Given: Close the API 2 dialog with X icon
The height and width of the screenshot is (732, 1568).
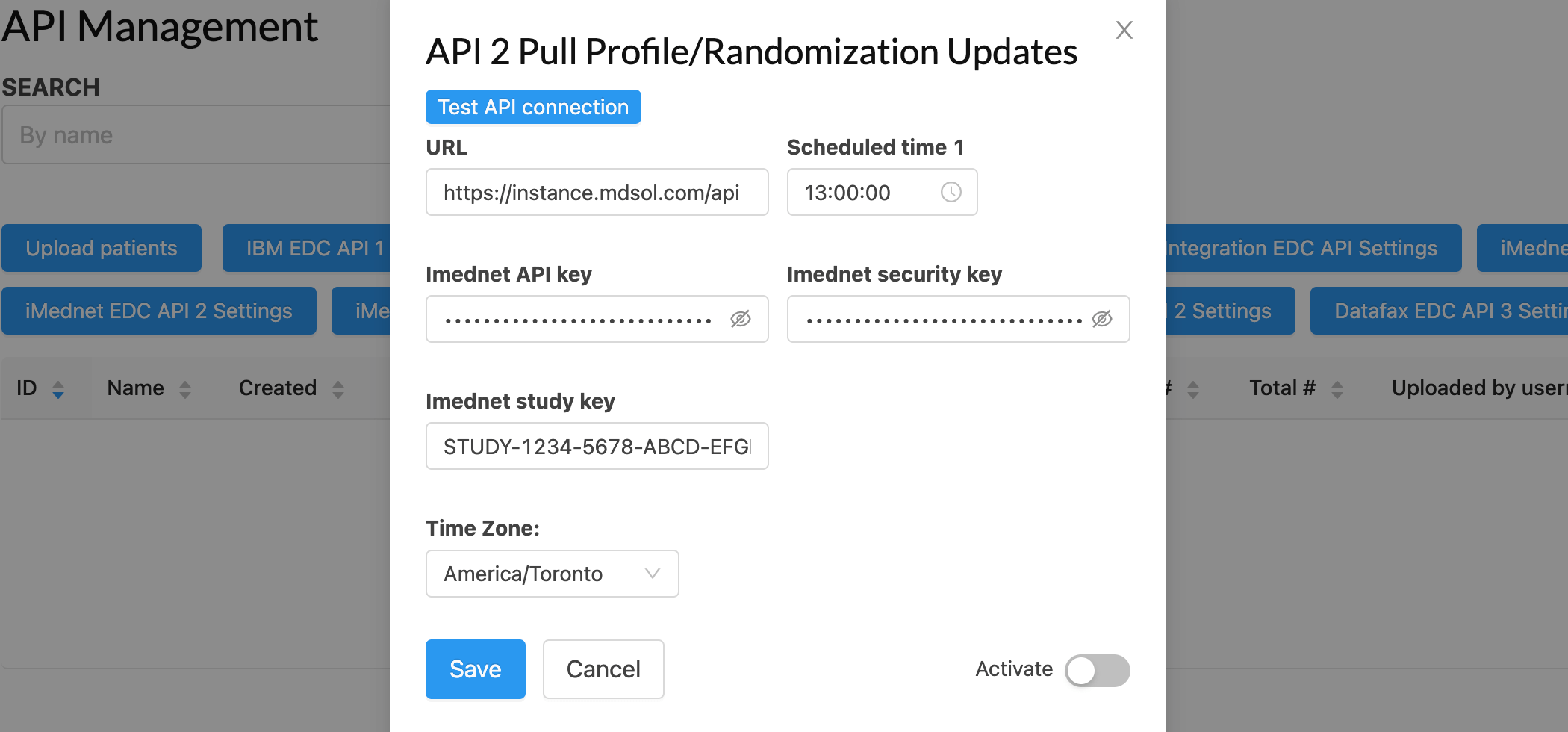Looking at the screenshot, I should pos(1124,30).
